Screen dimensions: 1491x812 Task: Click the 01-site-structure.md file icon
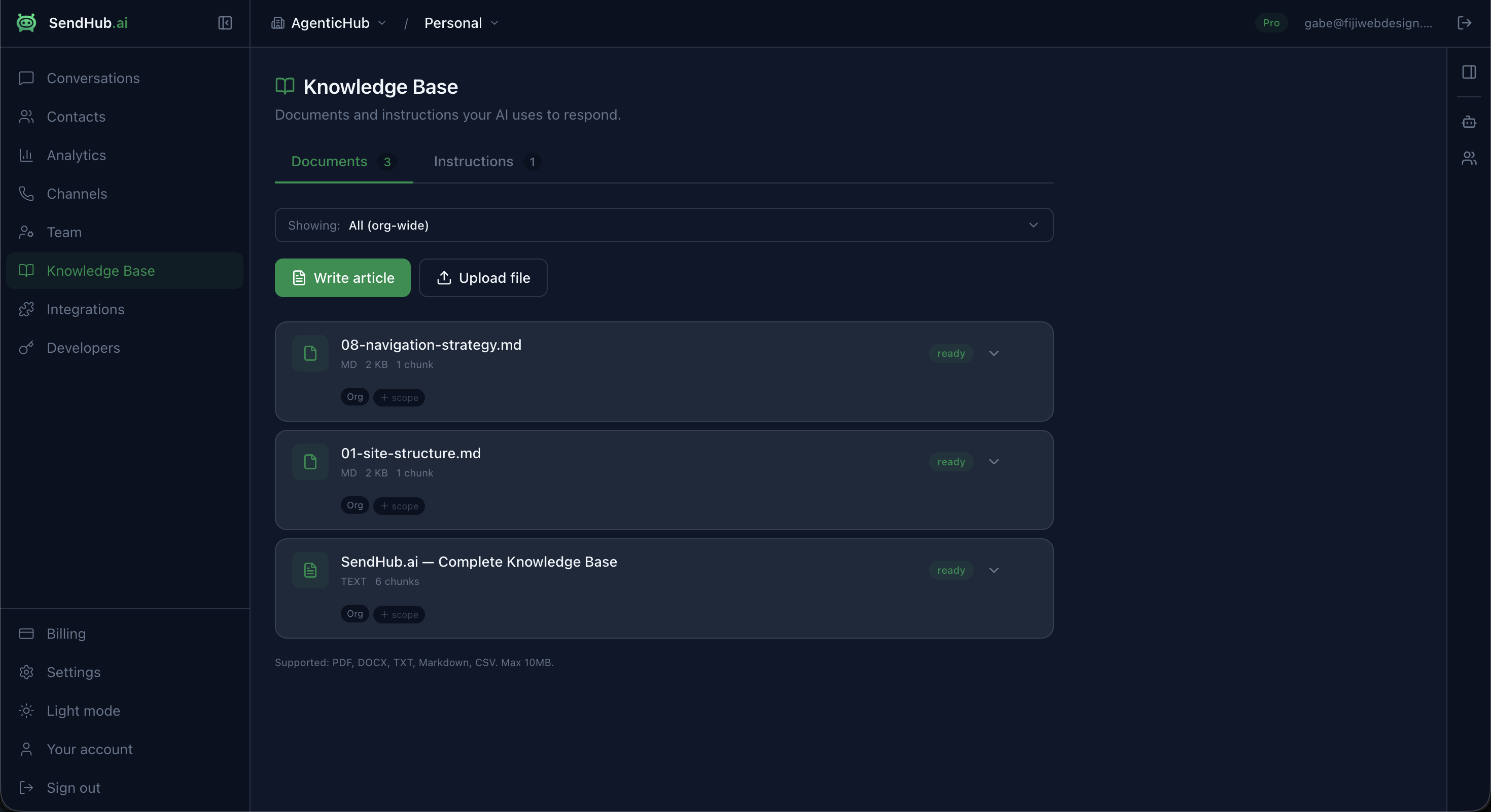pos(310,462)
